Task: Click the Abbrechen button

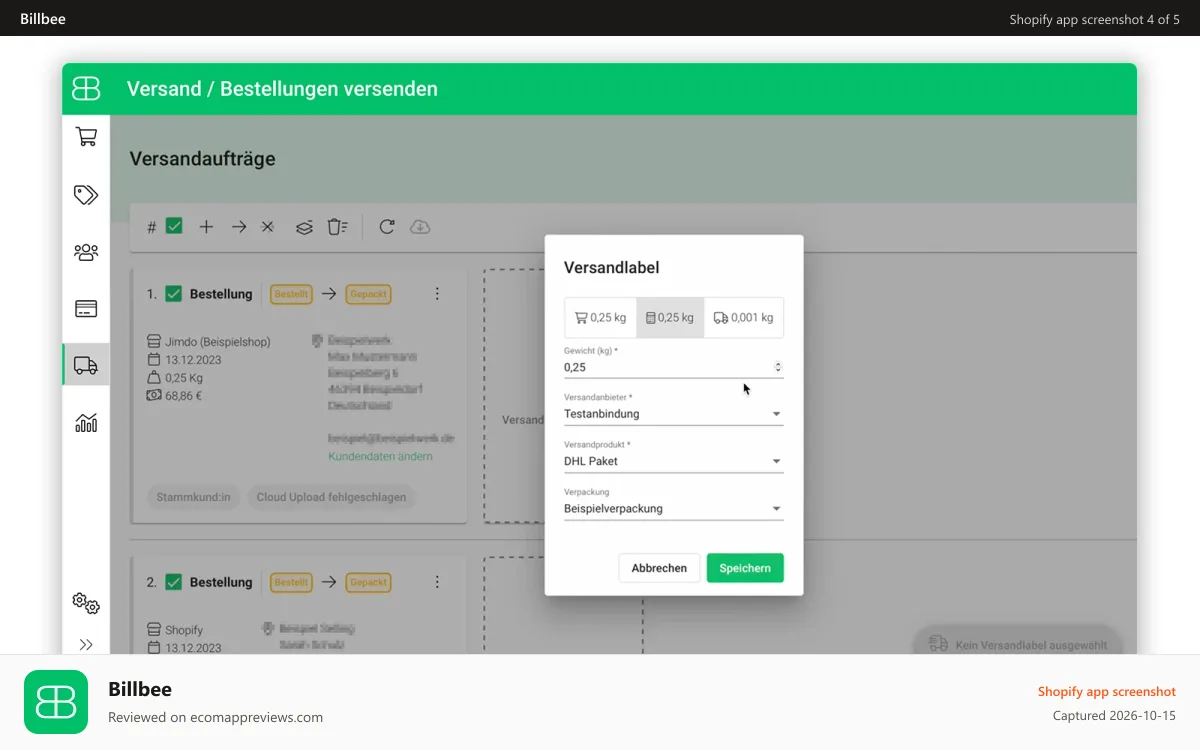Action: (659, 568)
